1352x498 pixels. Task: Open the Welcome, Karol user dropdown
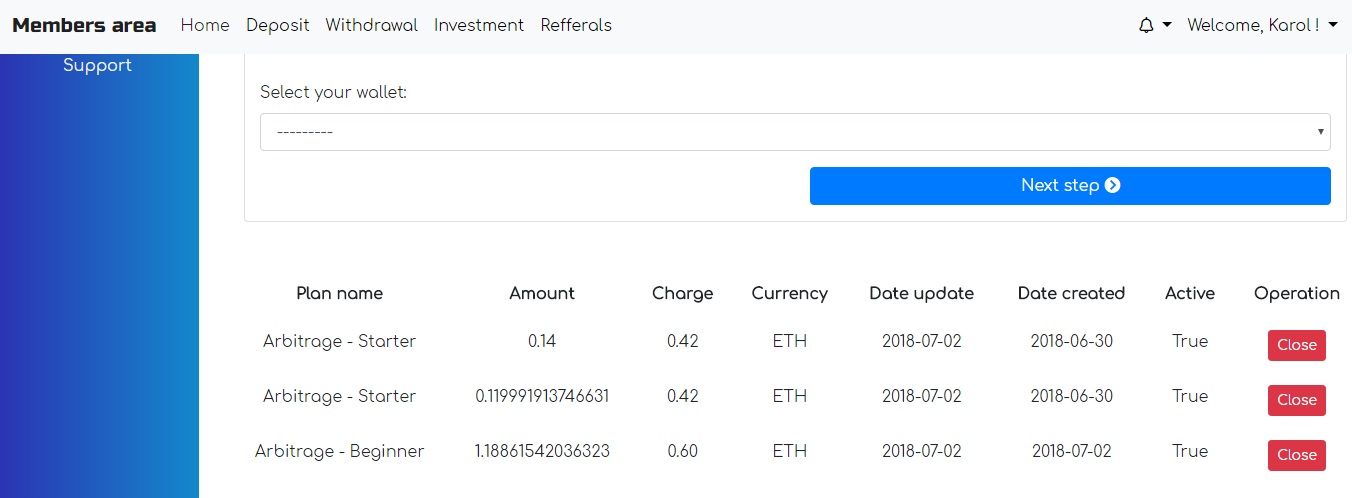point(1262,25)
